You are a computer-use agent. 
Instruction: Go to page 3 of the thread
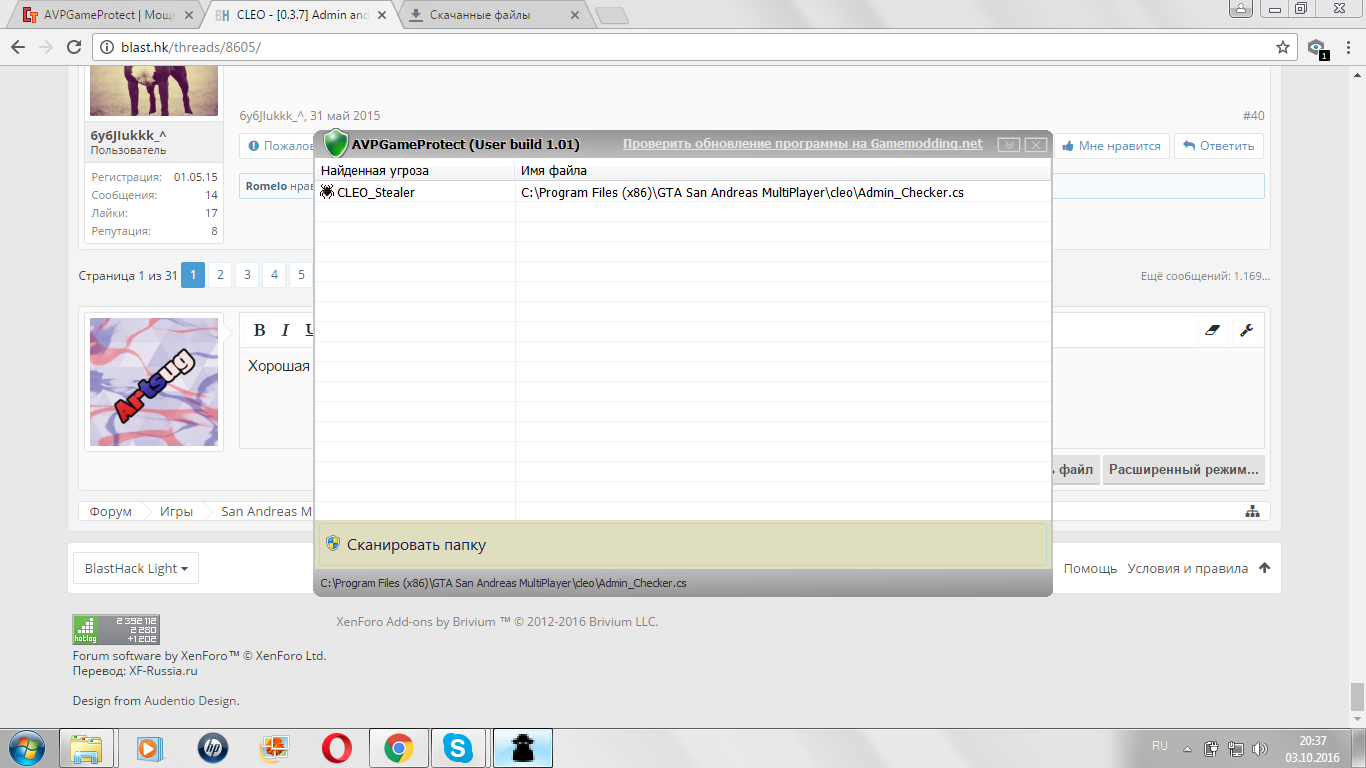click(247, 275)
